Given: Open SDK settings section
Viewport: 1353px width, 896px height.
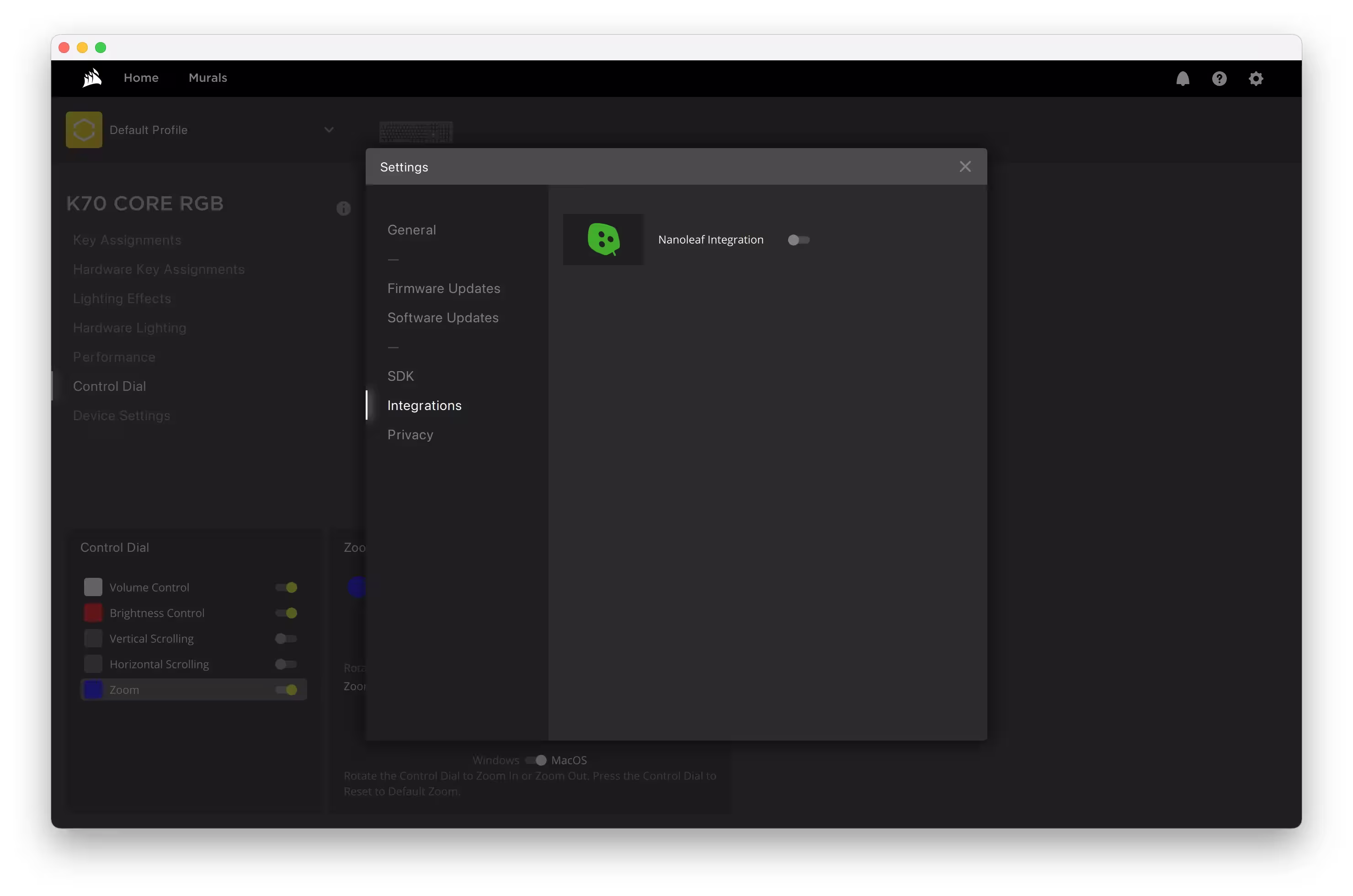Looking at the screenshot, I should [x=400, y=376].
